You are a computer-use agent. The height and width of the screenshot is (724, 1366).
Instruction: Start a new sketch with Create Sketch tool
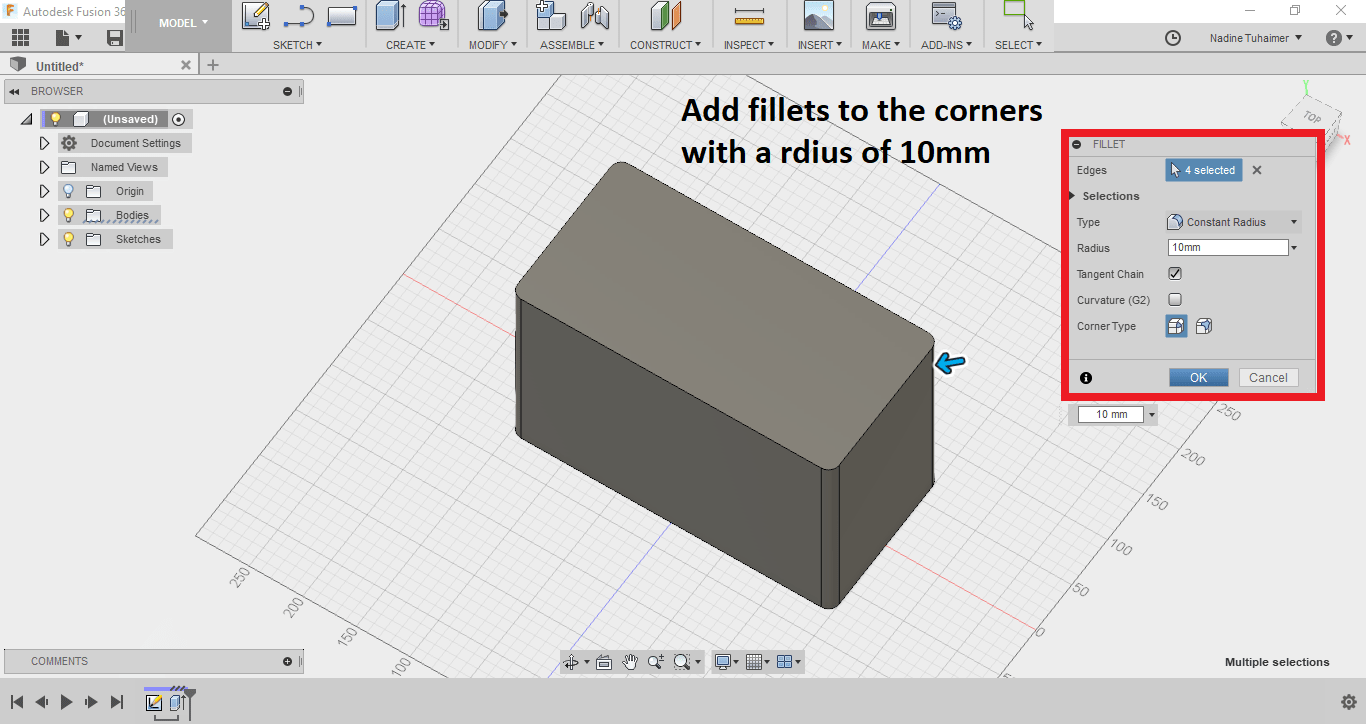[256, 15]
